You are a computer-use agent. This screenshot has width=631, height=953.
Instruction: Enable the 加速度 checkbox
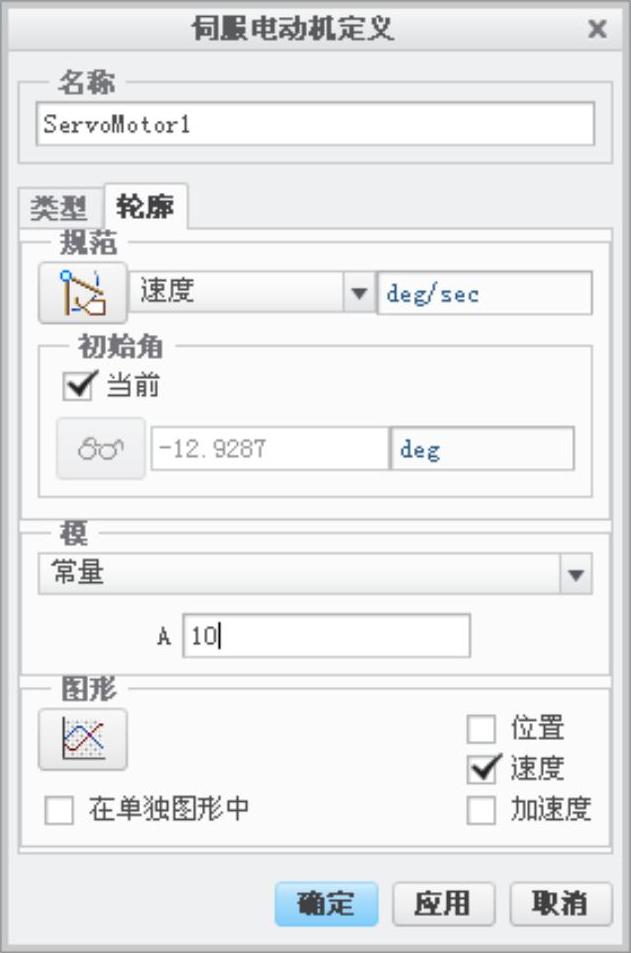(481, 810)
